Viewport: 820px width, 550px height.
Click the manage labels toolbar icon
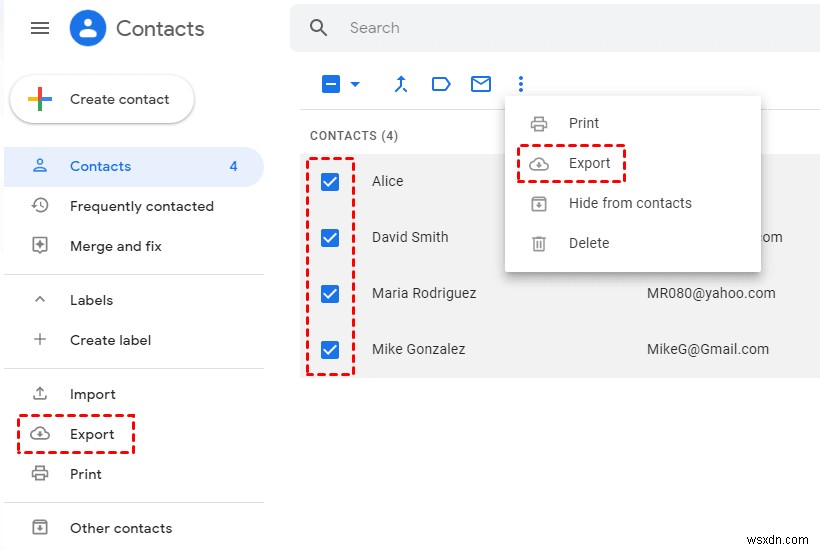[441, 84]
